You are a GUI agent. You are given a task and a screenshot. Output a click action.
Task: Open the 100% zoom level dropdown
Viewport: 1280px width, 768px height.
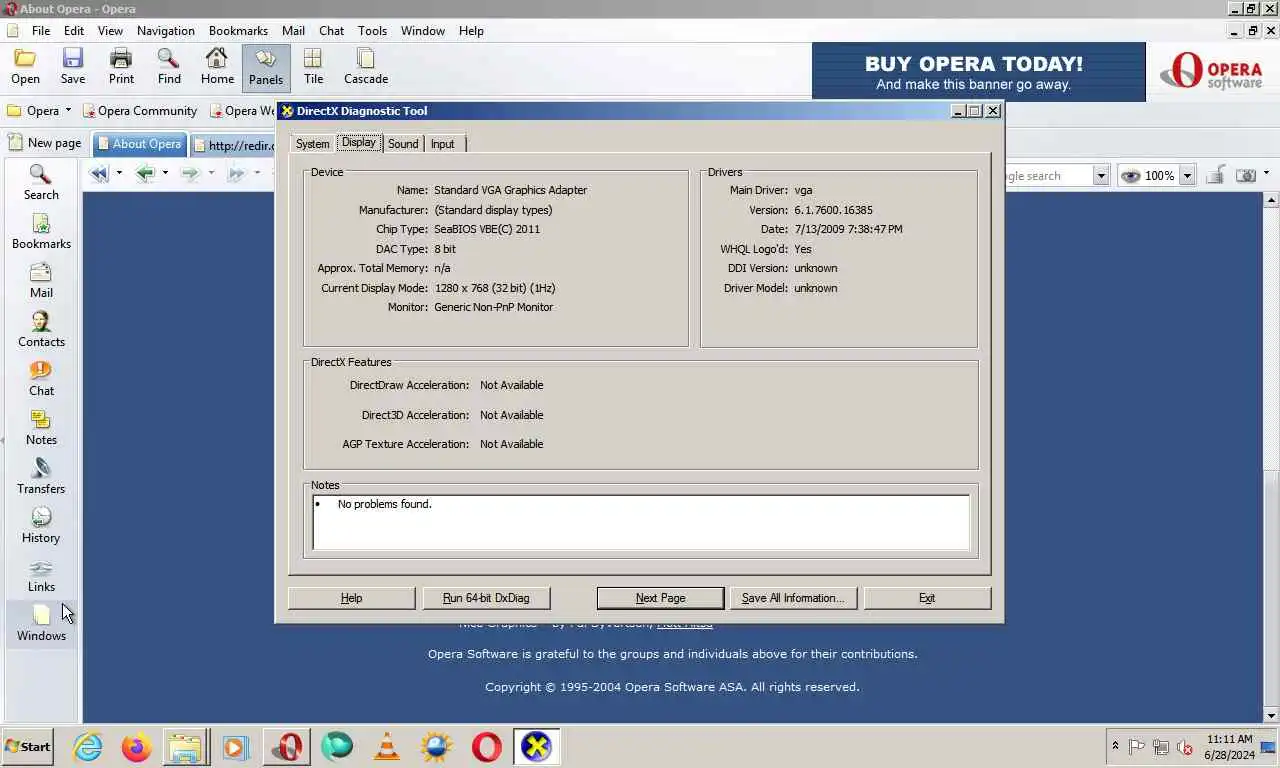click(x=1187, y=176)
